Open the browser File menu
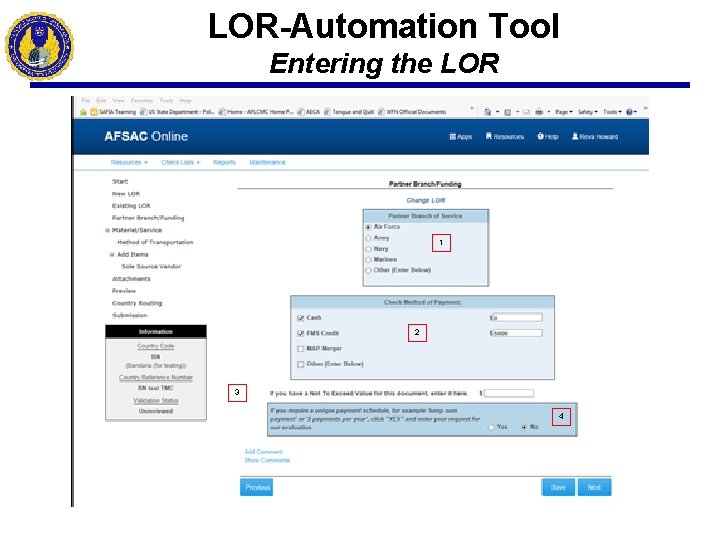The image size is (720, 540). coord(85,100)
